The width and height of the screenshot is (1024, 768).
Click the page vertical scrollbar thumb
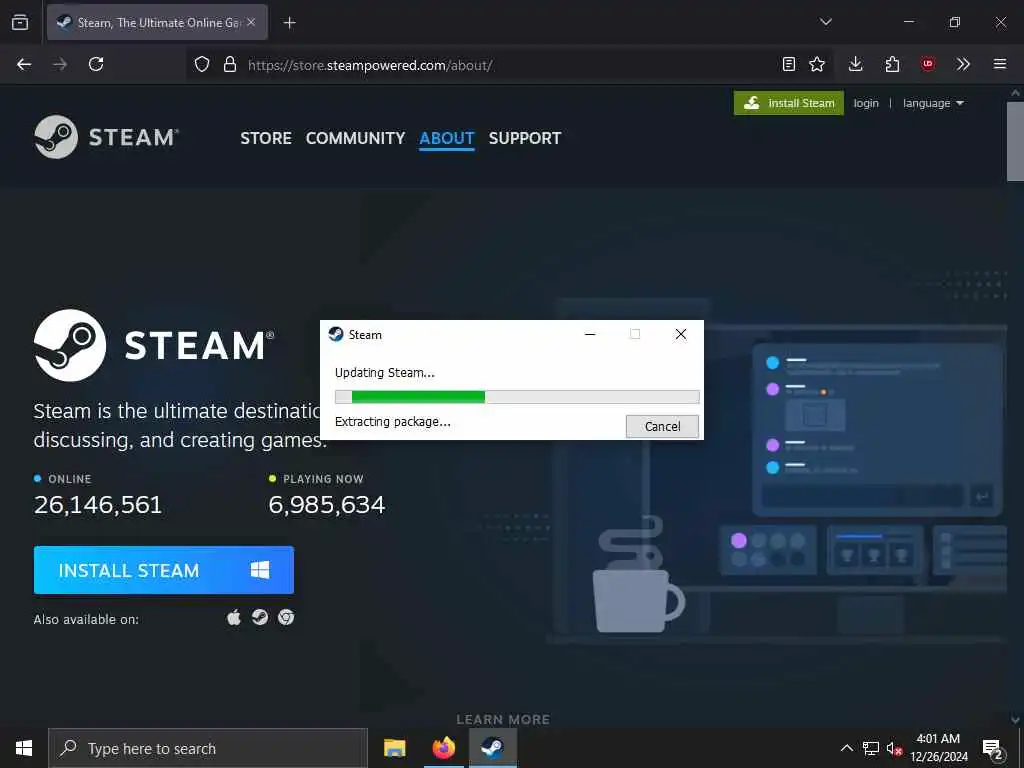[x=1015, y=140]
